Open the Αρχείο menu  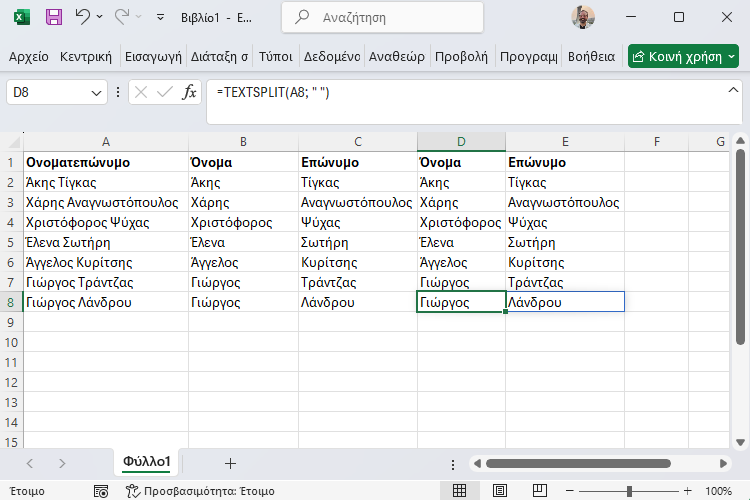[29, 56]
